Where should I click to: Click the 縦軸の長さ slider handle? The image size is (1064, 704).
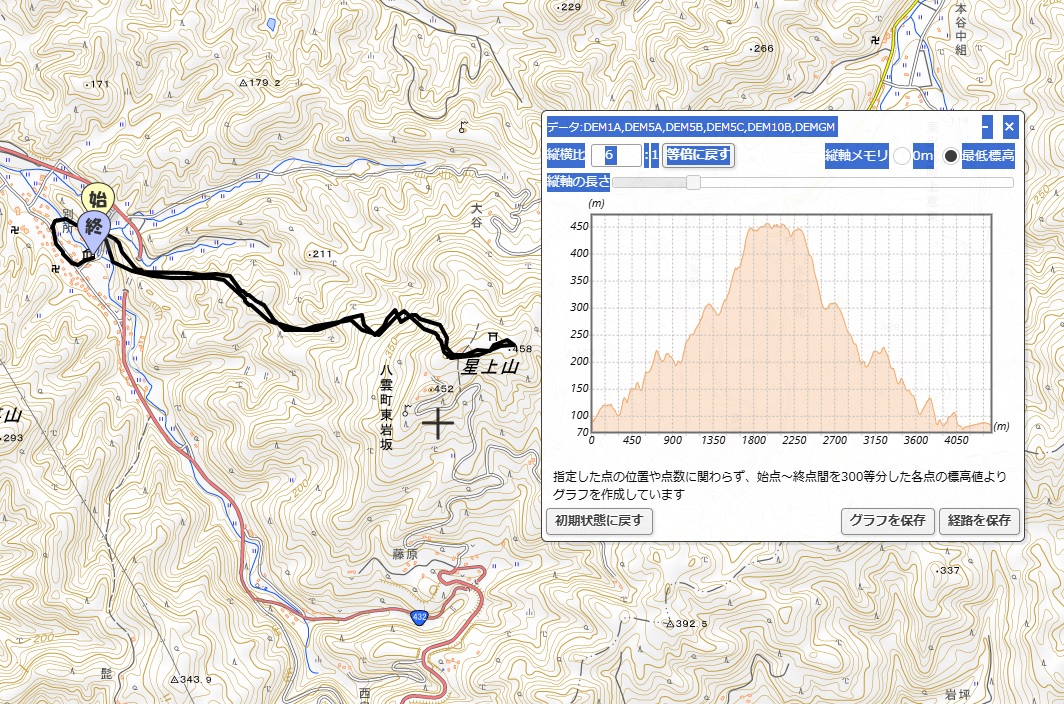click(693, 182)
